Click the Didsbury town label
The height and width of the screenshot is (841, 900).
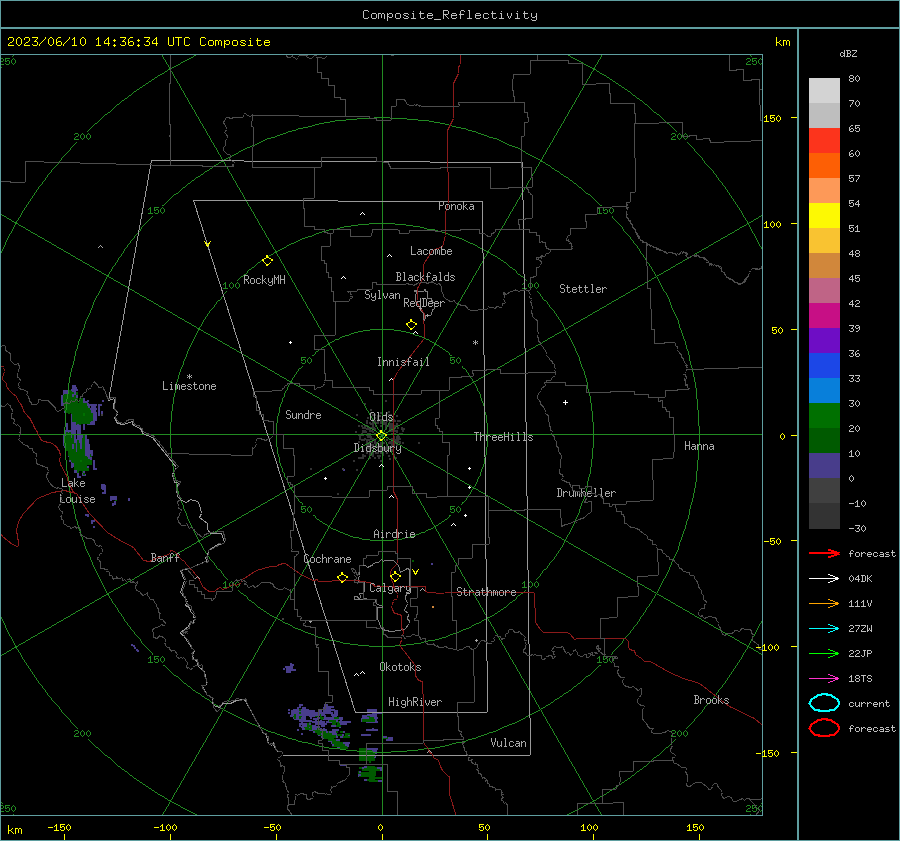coord(377,448)
